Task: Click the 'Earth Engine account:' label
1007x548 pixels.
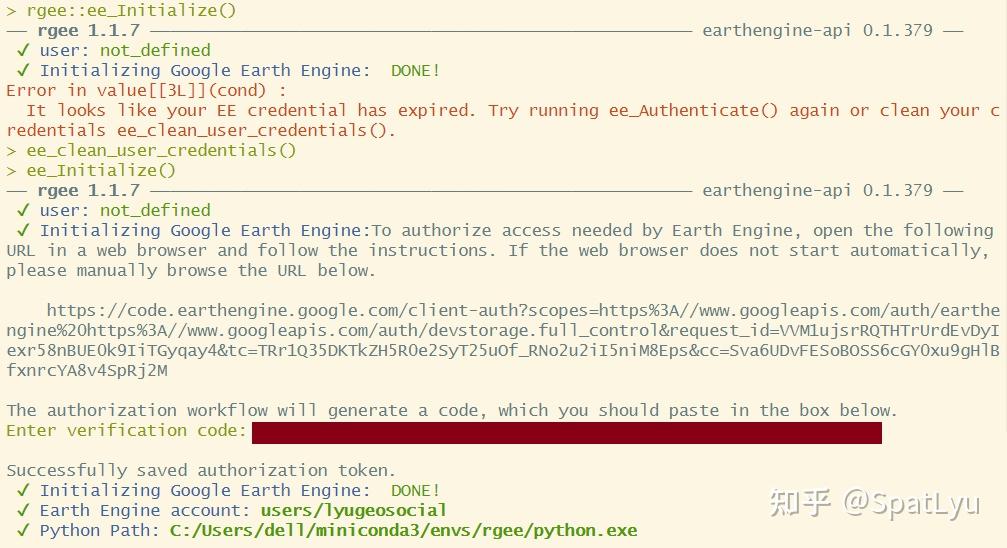Action: [145, 510]
